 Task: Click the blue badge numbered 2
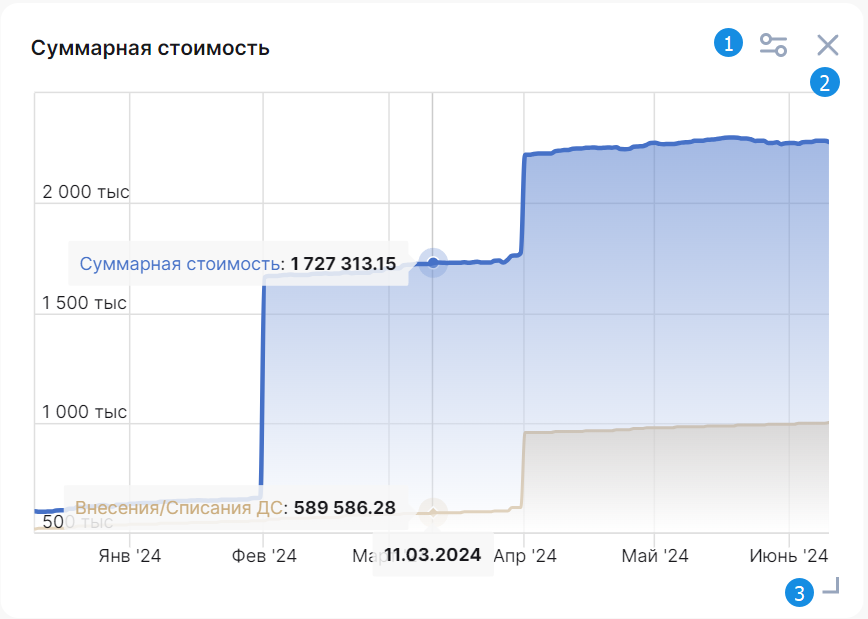point(825,82)
